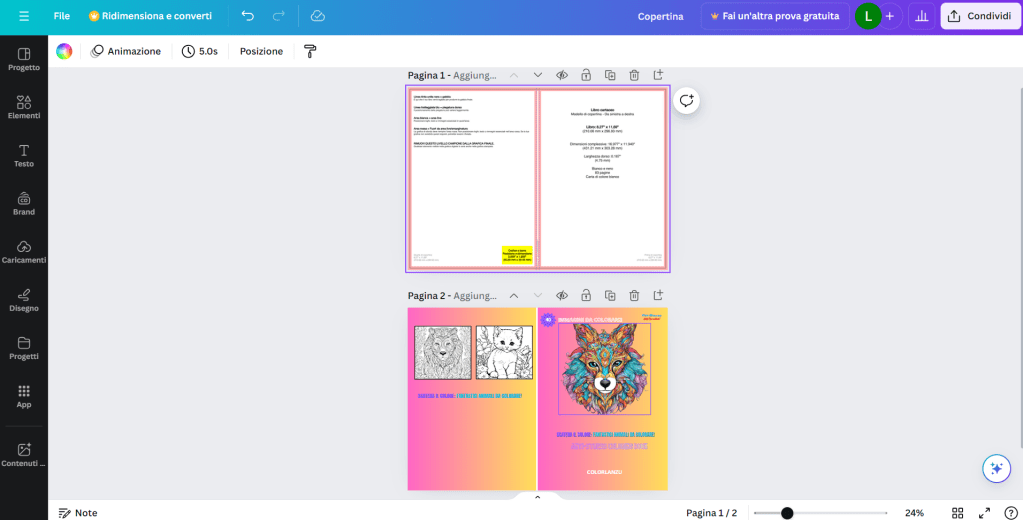The width and height of the screenshot is (1023, 520).
Task: Duplicate Pagina 1 with copy icon
Action: [x=610, y=75]
